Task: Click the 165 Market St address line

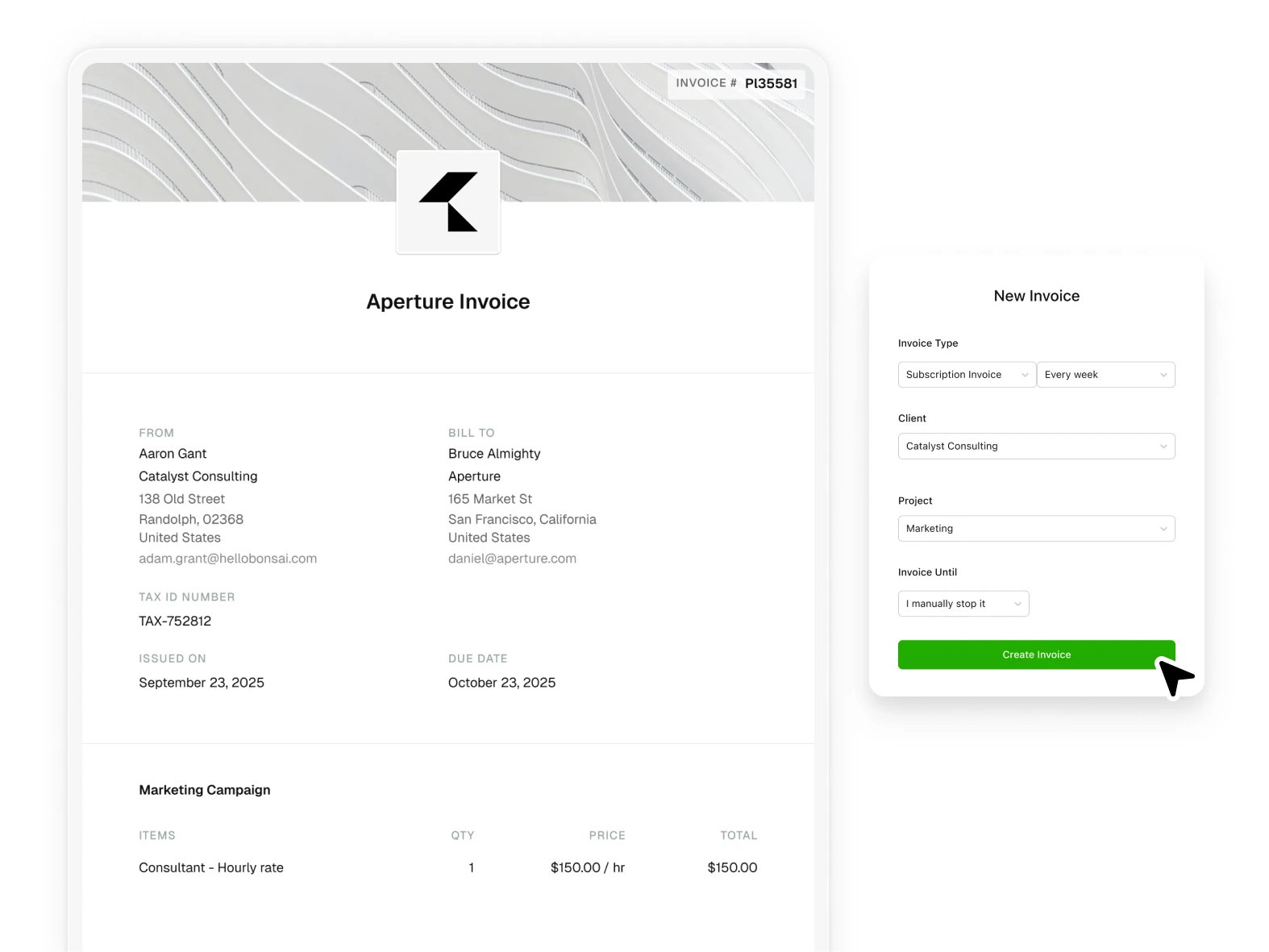Action: [490, 499]
